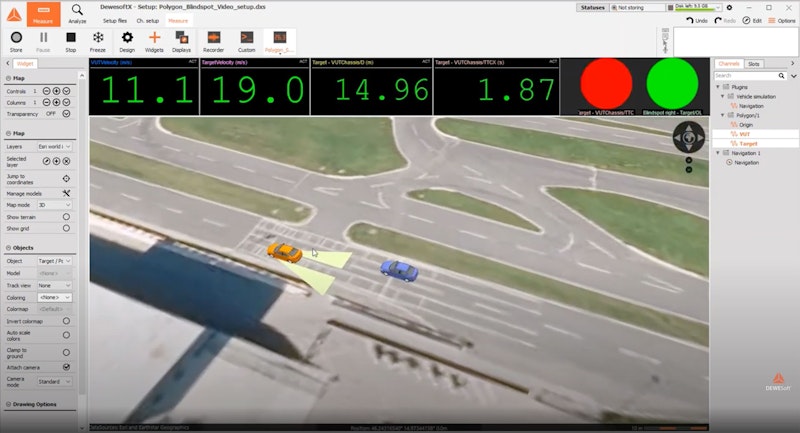Enable Show terrain option
This screenshot has width=800, height=433.
66,217
